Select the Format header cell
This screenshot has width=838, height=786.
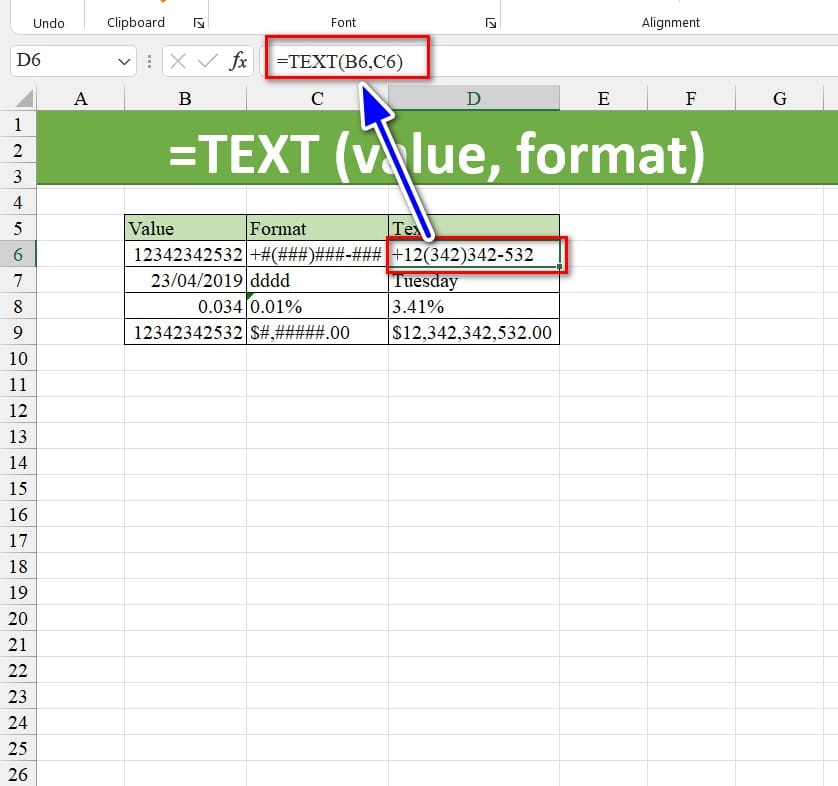pyautogui.click(x=316, y=228)
